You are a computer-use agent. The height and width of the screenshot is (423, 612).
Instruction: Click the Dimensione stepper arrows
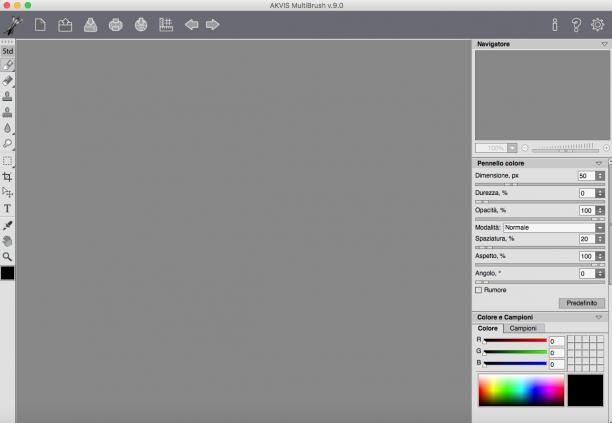click(x=600, y=176)
